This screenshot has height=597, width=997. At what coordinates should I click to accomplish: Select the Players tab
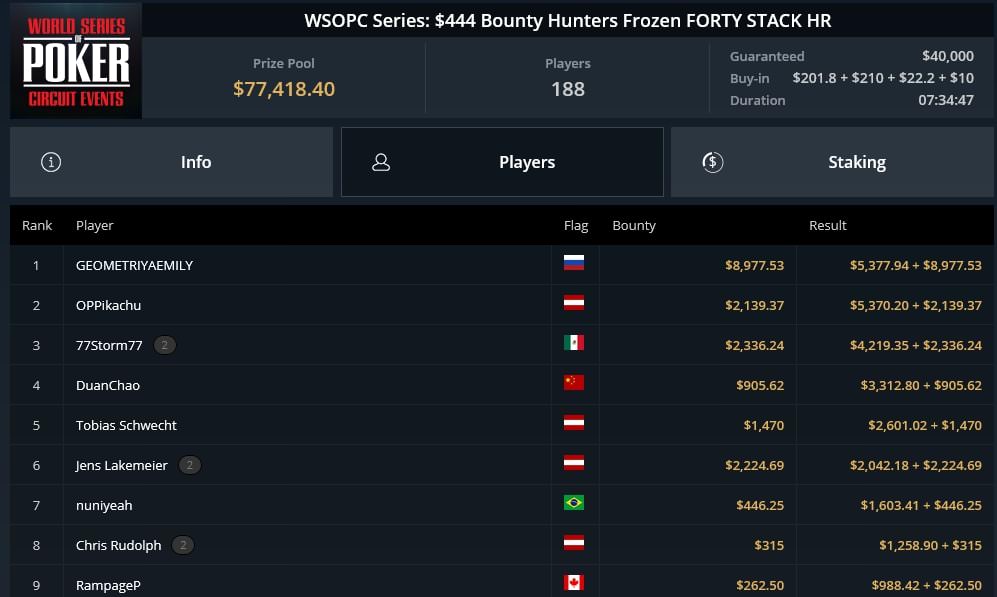[502, 162]
